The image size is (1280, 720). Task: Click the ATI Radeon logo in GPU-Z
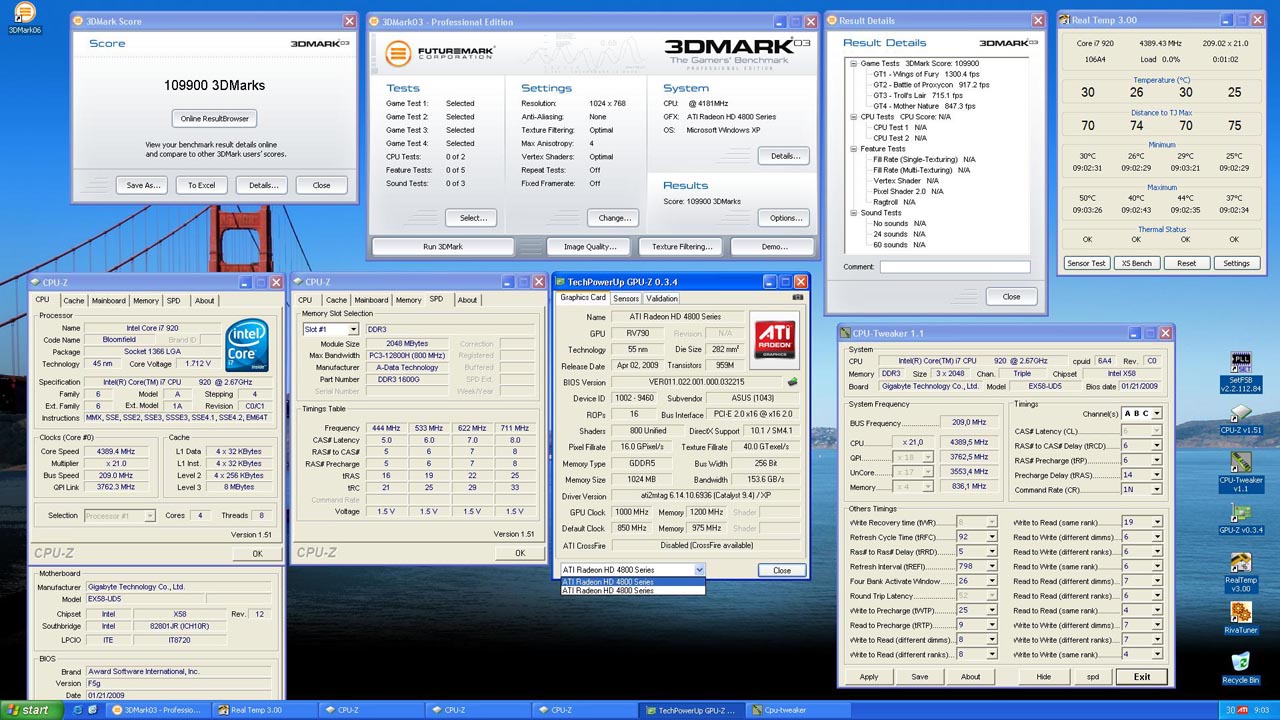[x=774, y=339]
